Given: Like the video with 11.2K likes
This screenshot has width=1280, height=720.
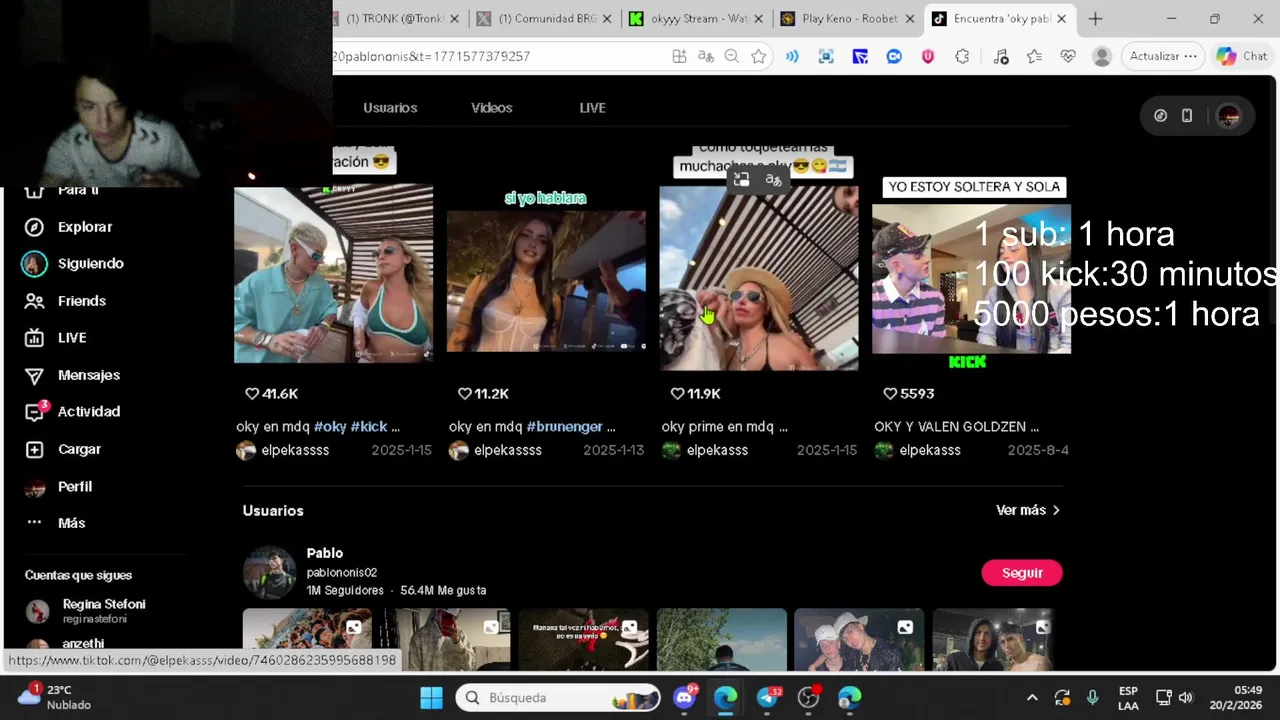Looking at the screenshot, I should tap(465, 394).
